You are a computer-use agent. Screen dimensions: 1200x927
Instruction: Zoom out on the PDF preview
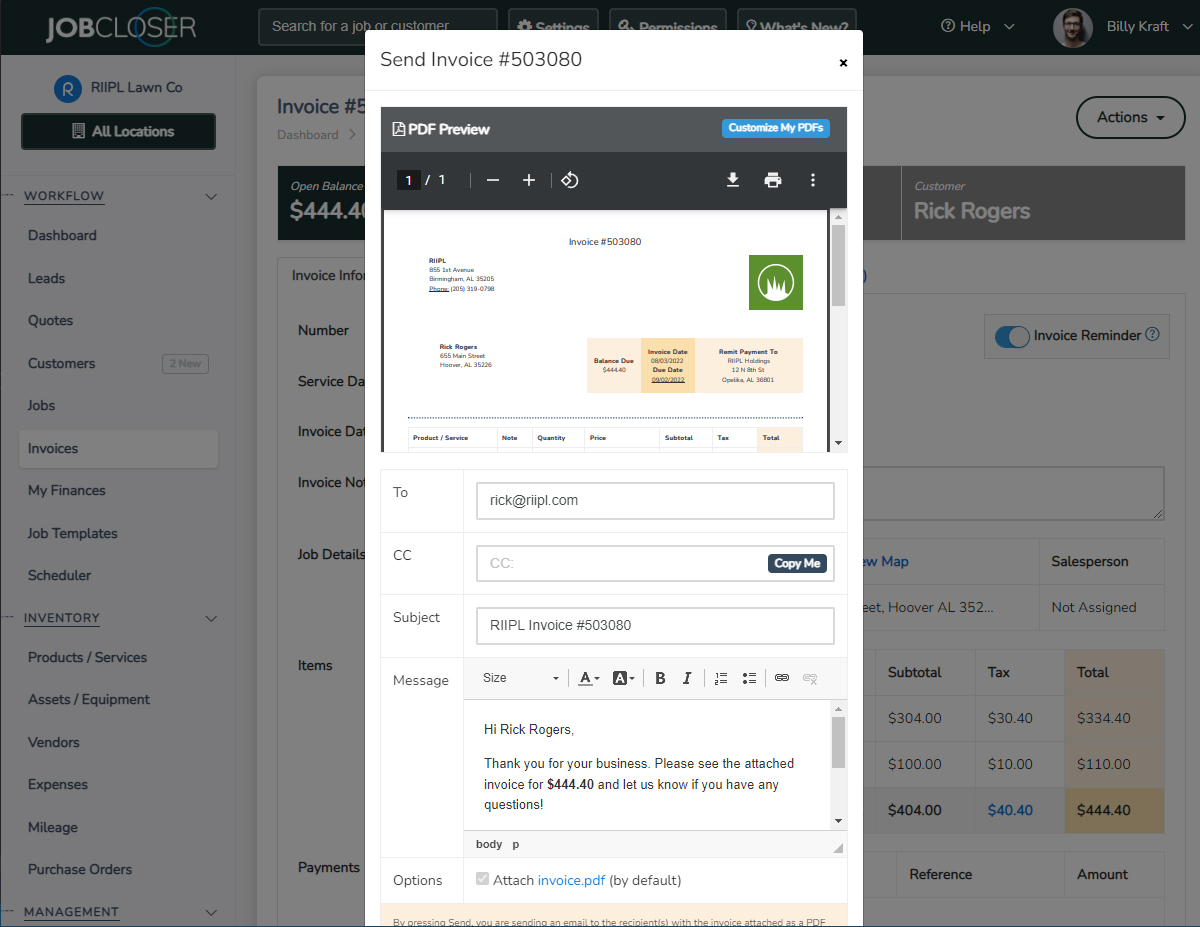492,180
